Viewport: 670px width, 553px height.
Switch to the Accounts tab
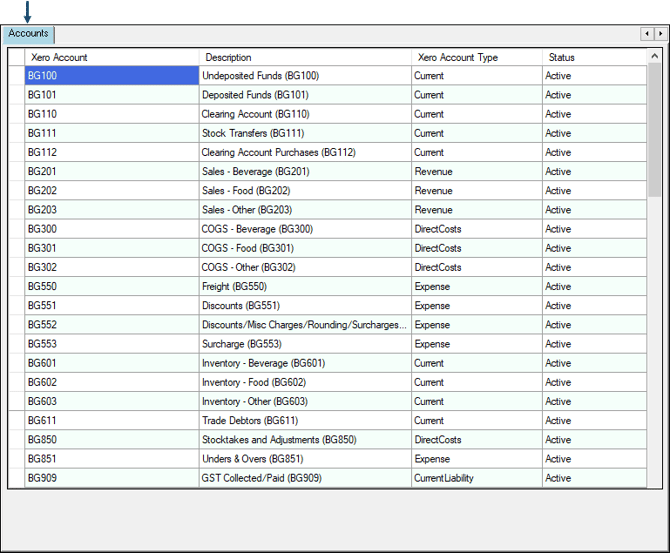[x=28, y=34]
